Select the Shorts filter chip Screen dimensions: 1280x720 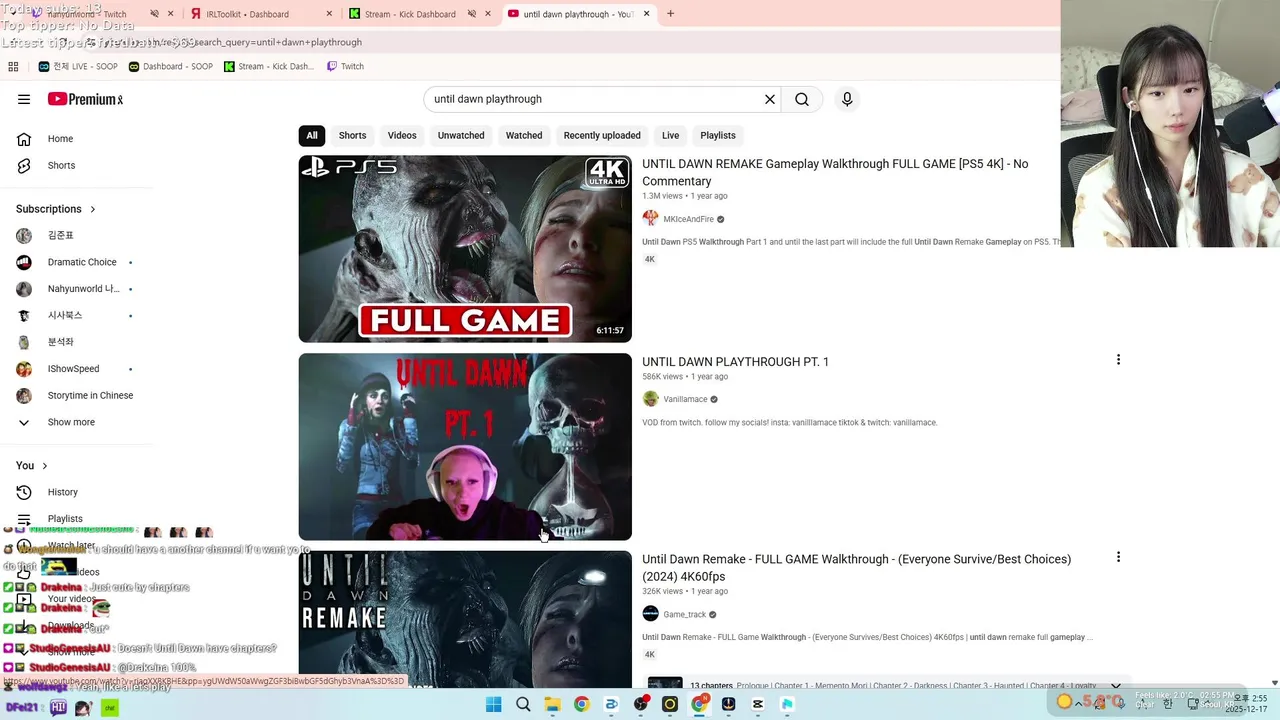[352, 135]
